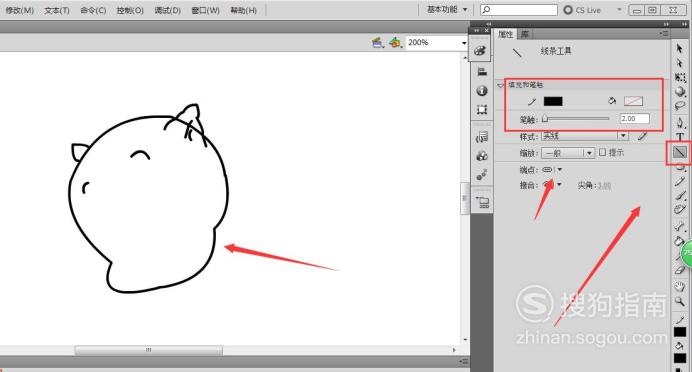
Task: Select the Lasso tool
Action: (x=680, y=106)
